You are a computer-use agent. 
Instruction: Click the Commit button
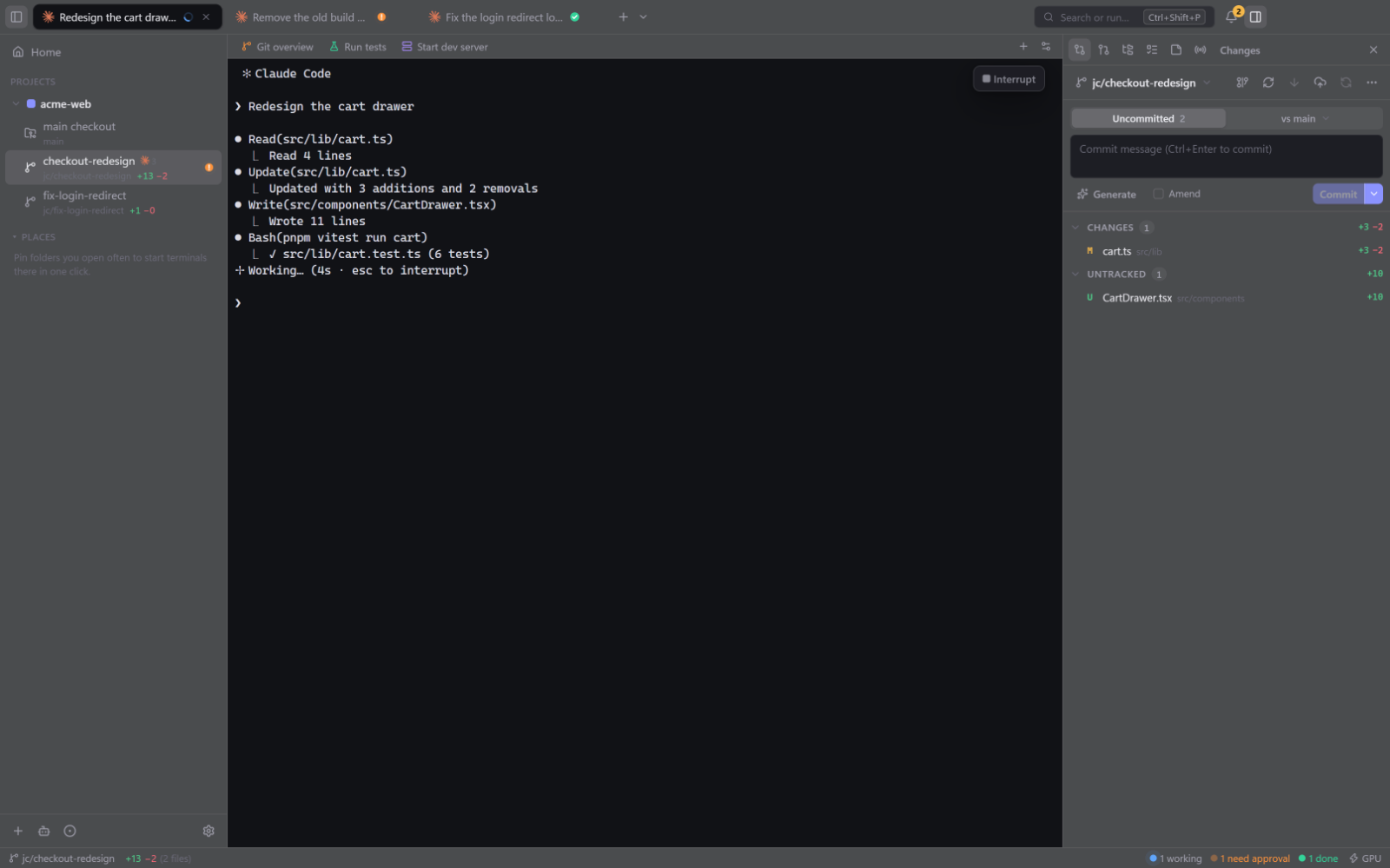[x=1338, y=194]
